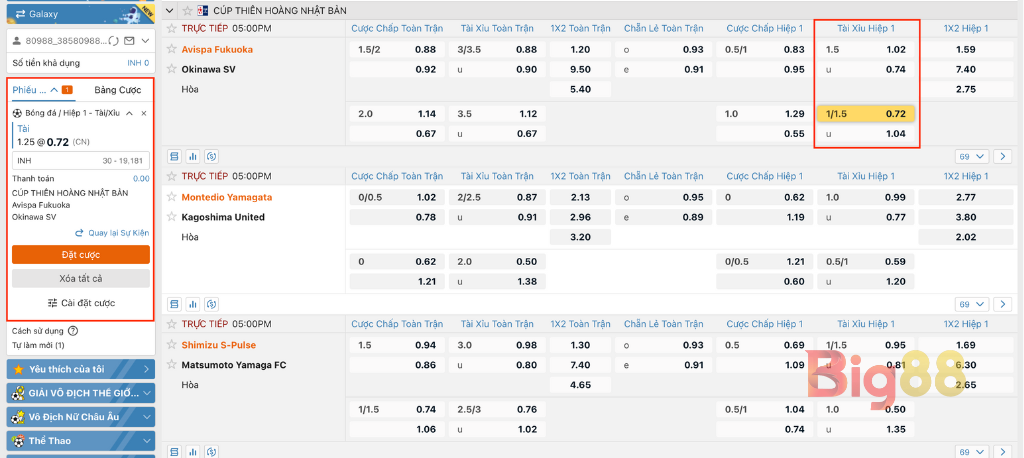Select Shimizu S-Pulse 1X2 odds 1.30
1024x458 pixels.
point(580,345)
